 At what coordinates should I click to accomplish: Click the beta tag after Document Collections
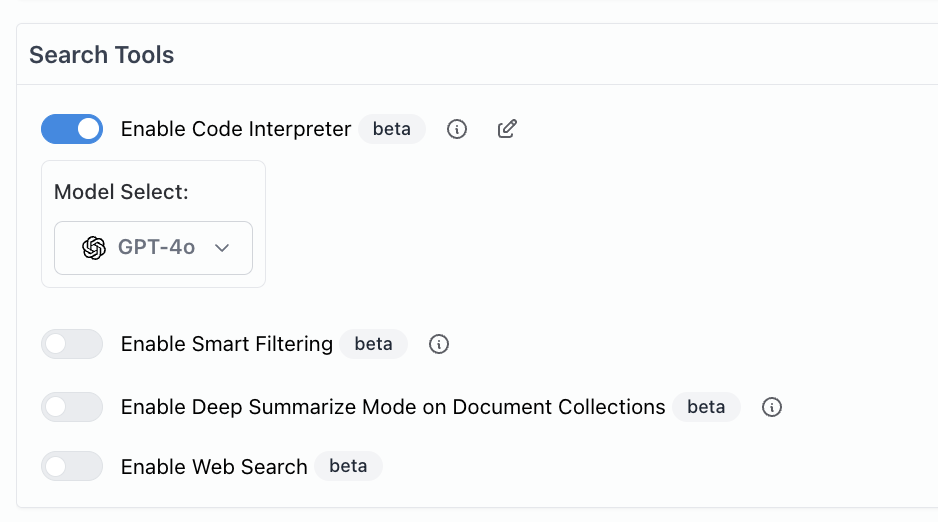click(x=706, y=407)
